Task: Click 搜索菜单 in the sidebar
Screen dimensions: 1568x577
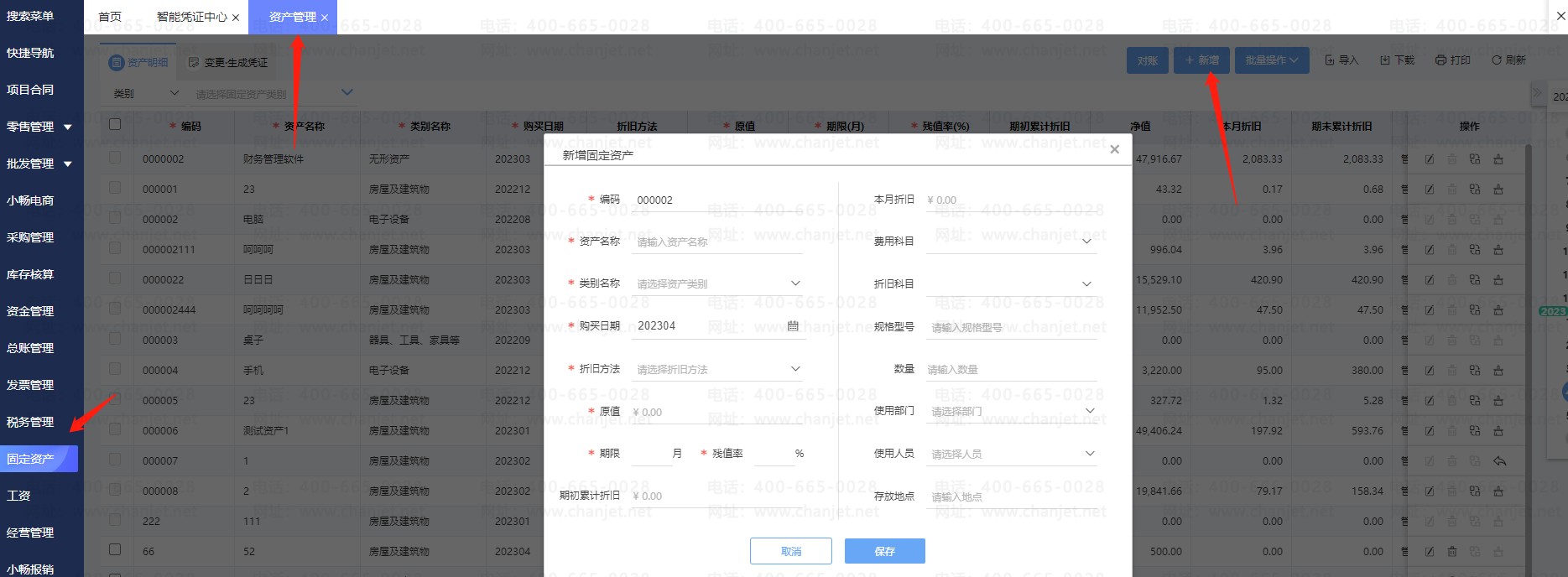Action: coord(31,16)
